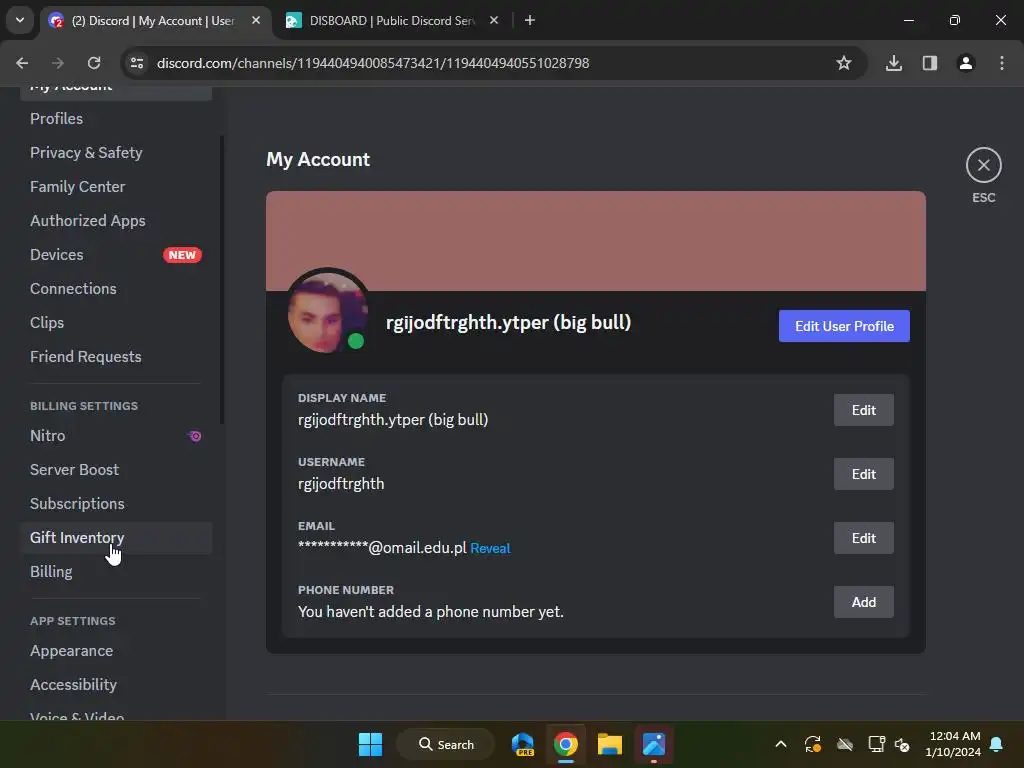The image size is (1024, 768).
Task: Open Friend Requests settings
Action: tap(116, 357)
